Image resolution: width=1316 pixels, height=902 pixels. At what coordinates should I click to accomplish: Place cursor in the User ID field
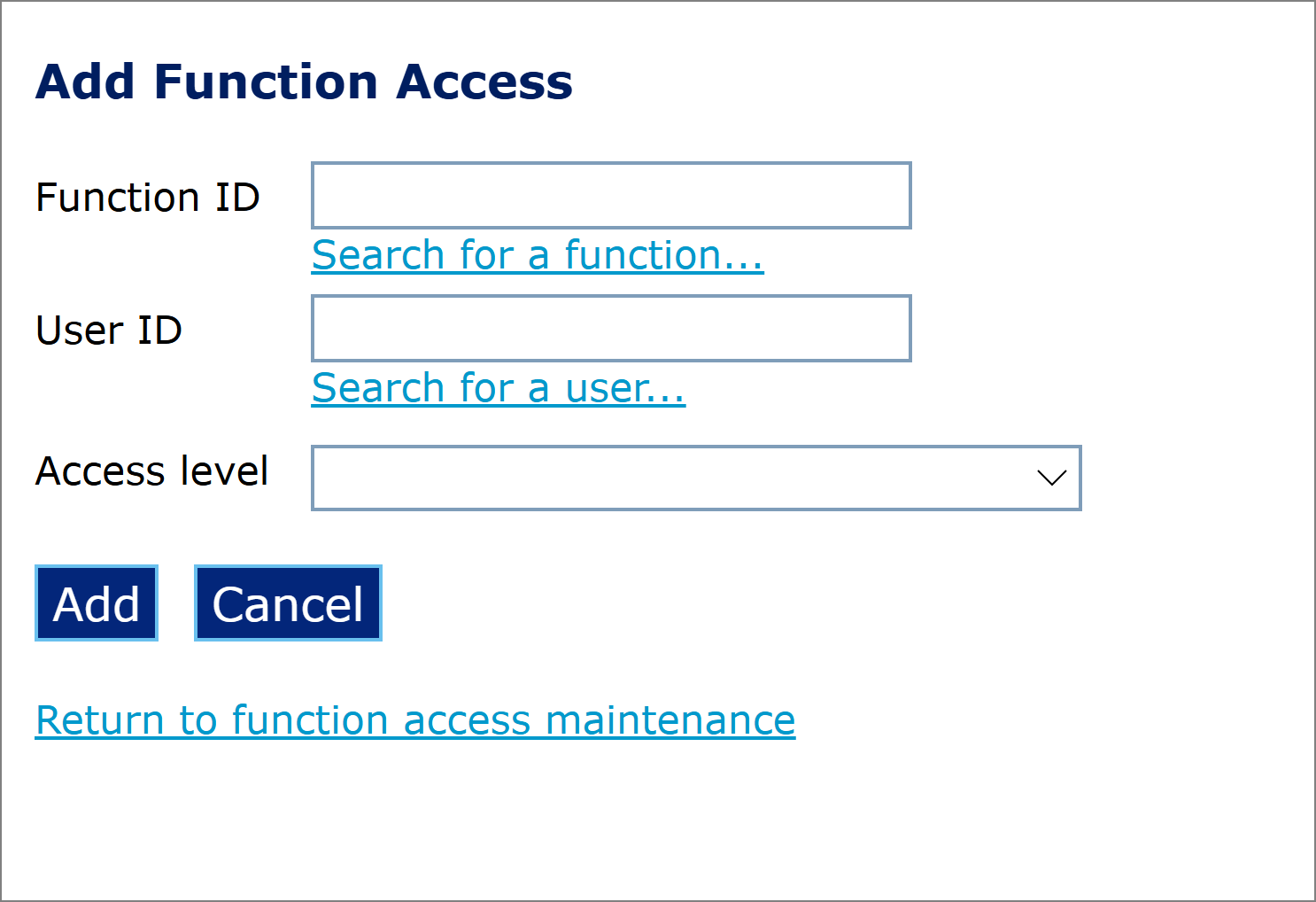click(x=611, y=329)
